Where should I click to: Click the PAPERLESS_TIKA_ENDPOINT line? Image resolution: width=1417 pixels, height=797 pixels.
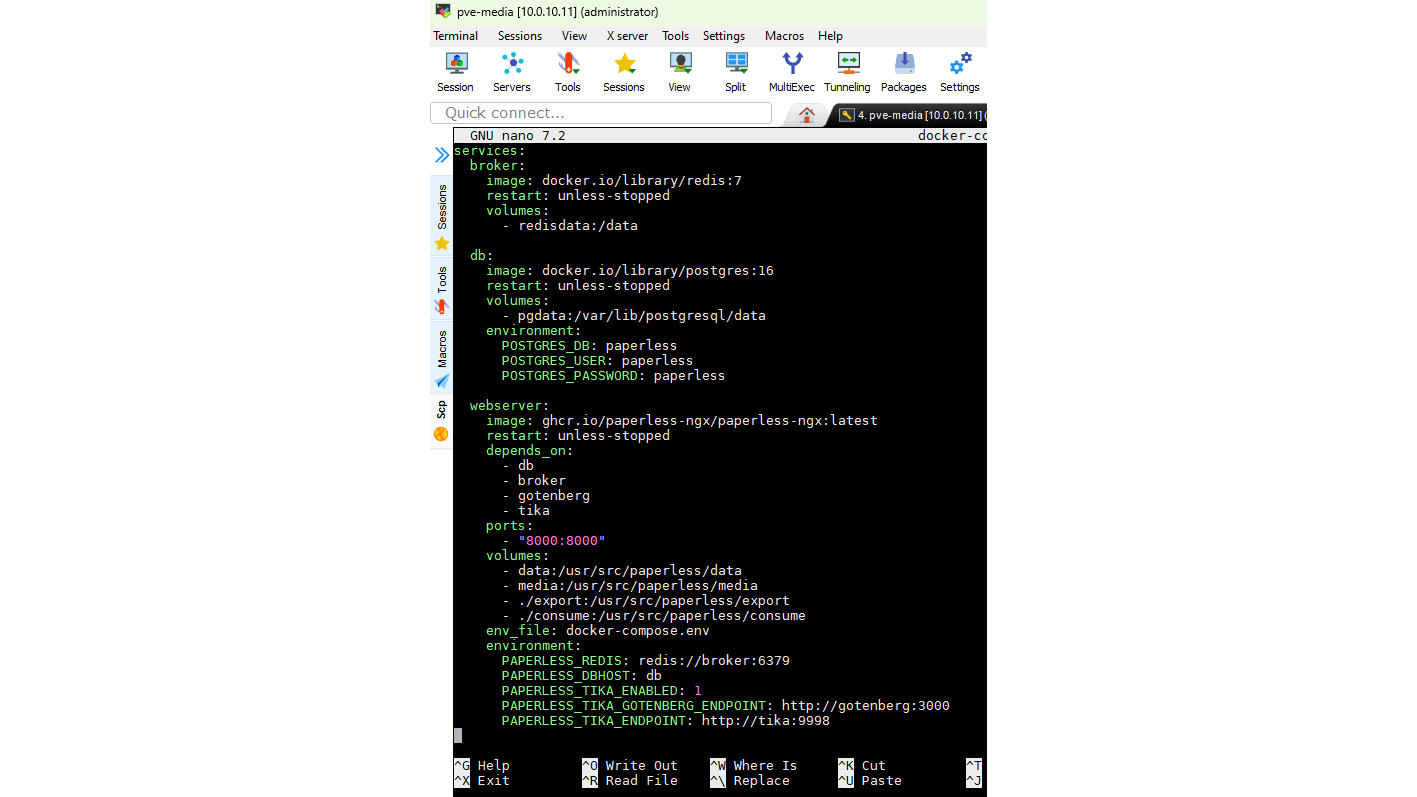click(x=666, y=721)
